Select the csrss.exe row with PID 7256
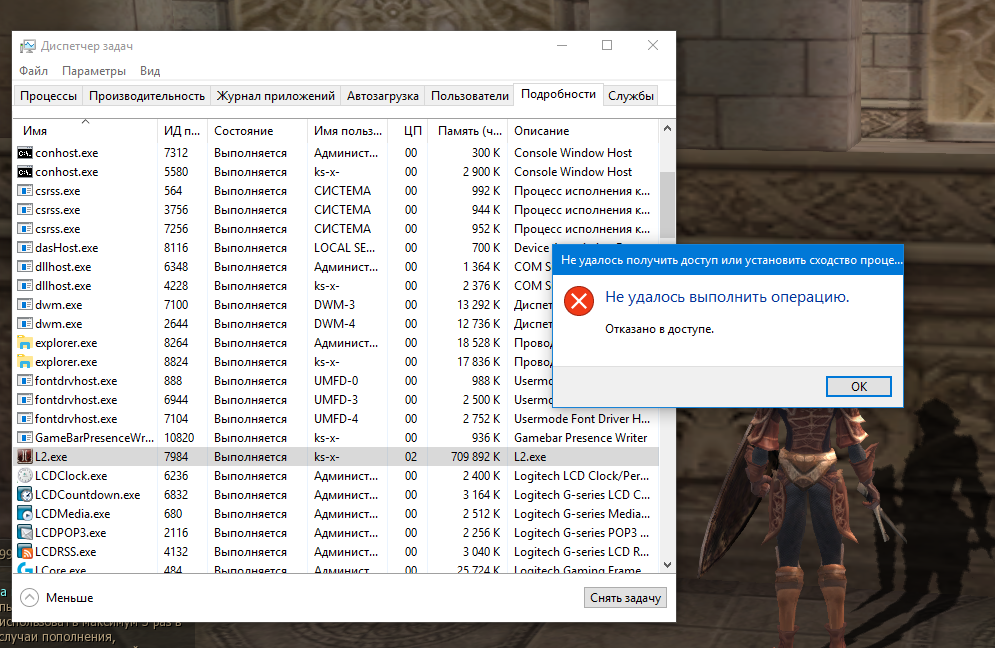 336,228
